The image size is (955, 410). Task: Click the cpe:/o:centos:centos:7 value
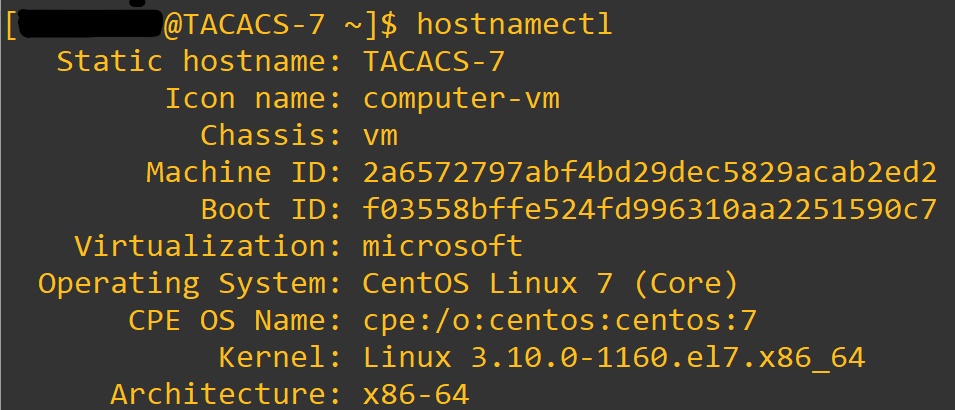pos(560,320)
